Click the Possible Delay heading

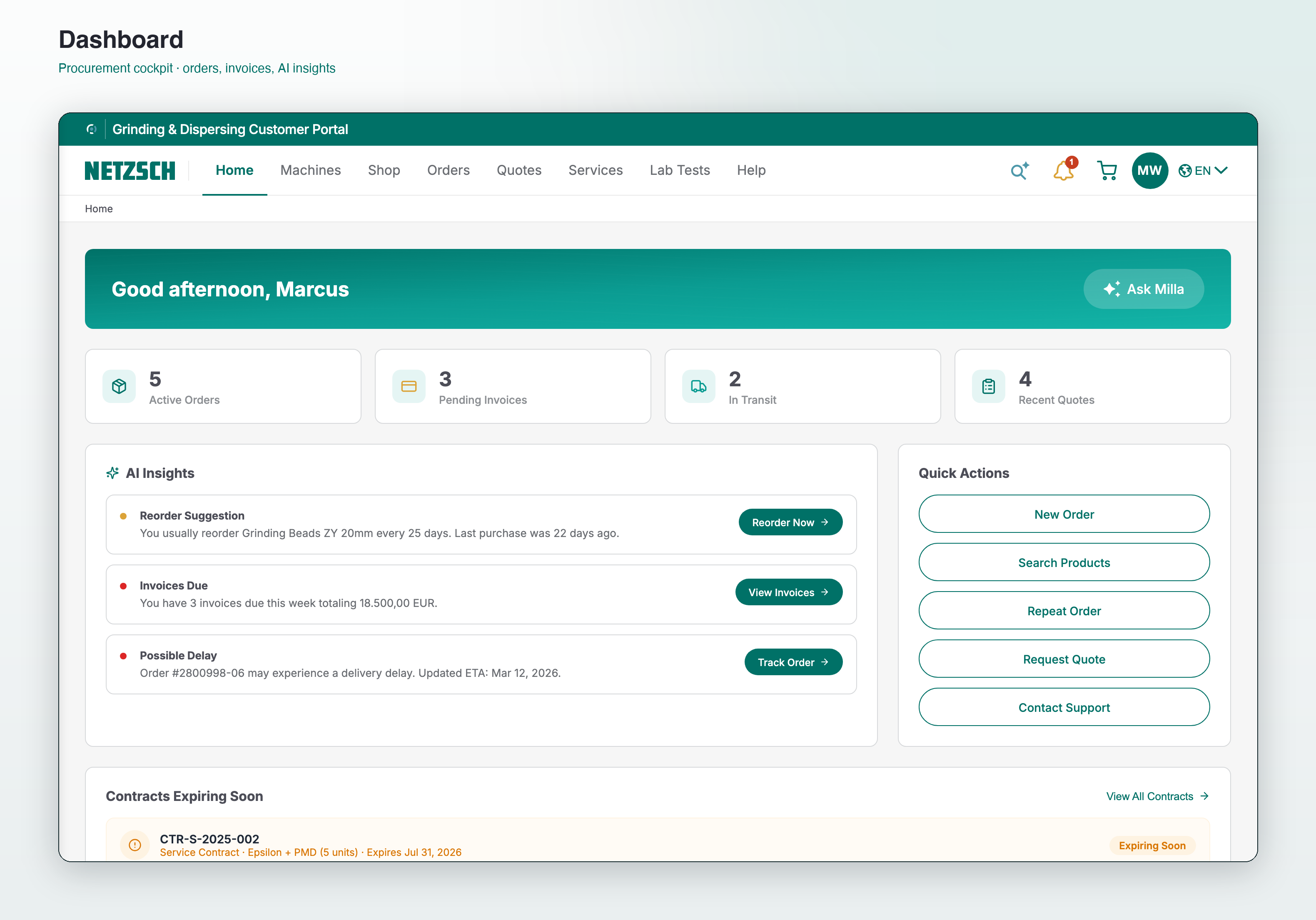click(178, 655)
